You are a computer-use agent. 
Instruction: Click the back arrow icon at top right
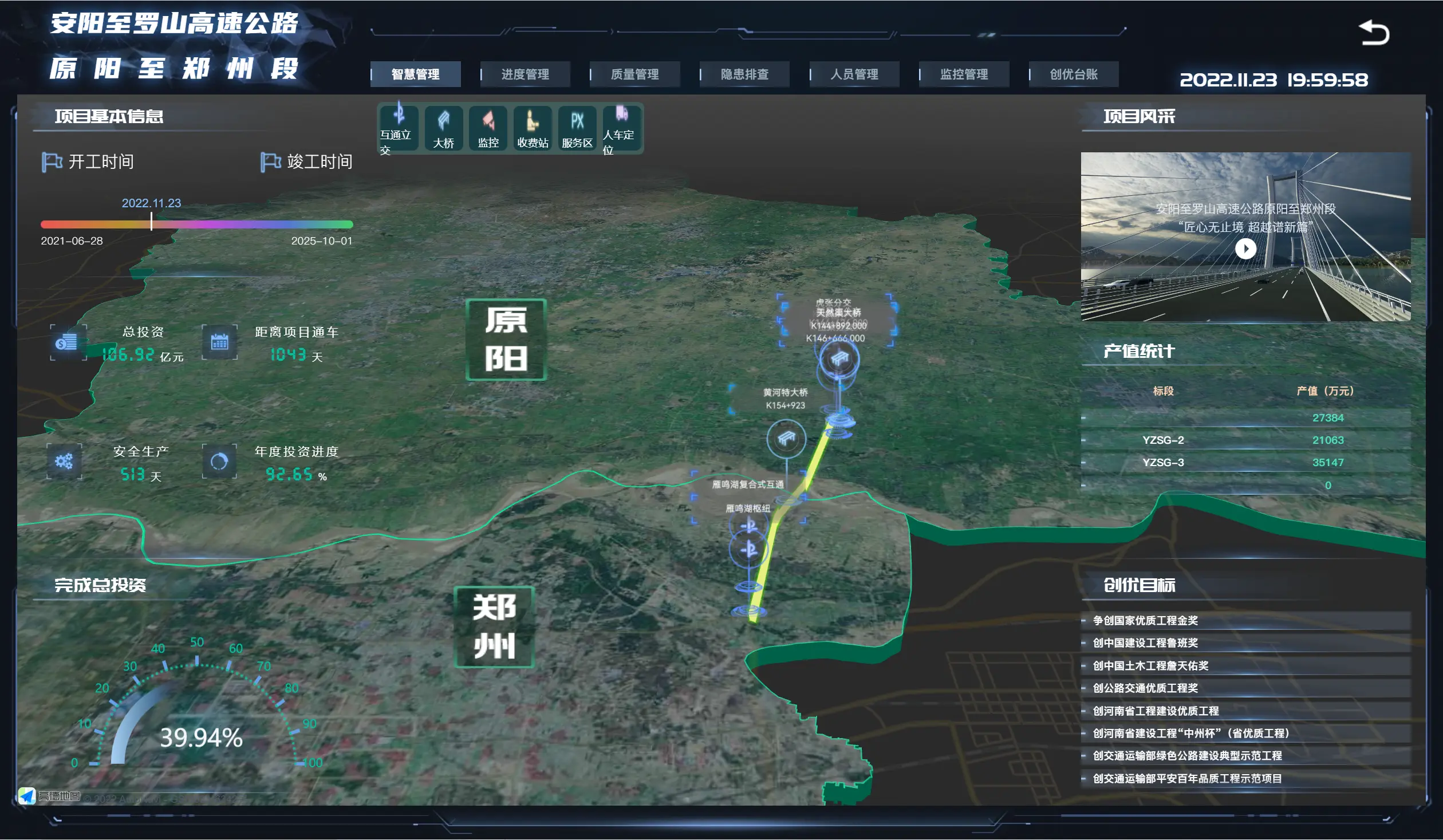point(1374,33)
